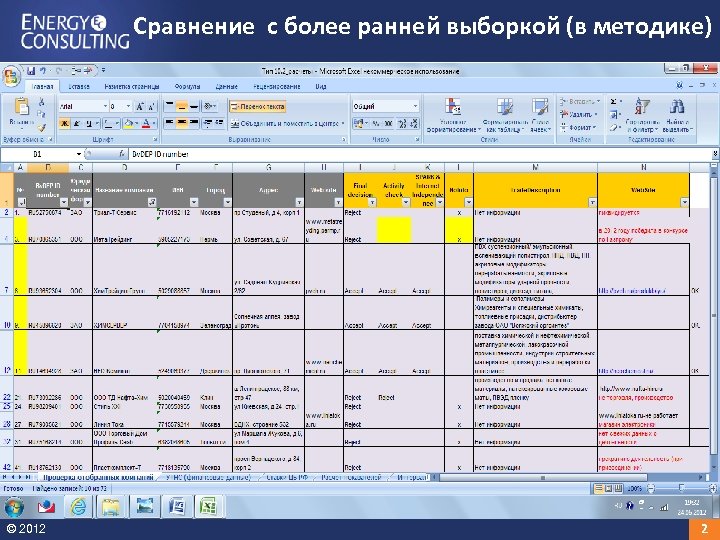Image resolution: width=720 pixels, height=540 pixels.
Task: Undo the last action in the quick access toolbar
Action: click(43, 71)
